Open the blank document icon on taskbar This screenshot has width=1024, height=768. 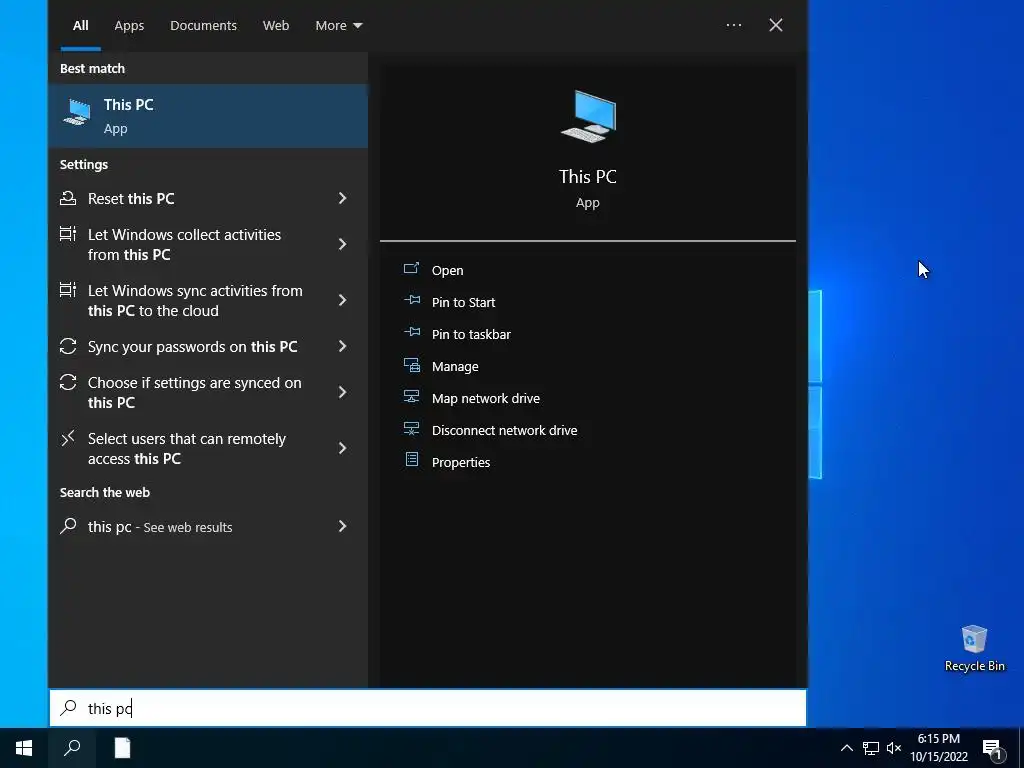click(x=122, y=748)
